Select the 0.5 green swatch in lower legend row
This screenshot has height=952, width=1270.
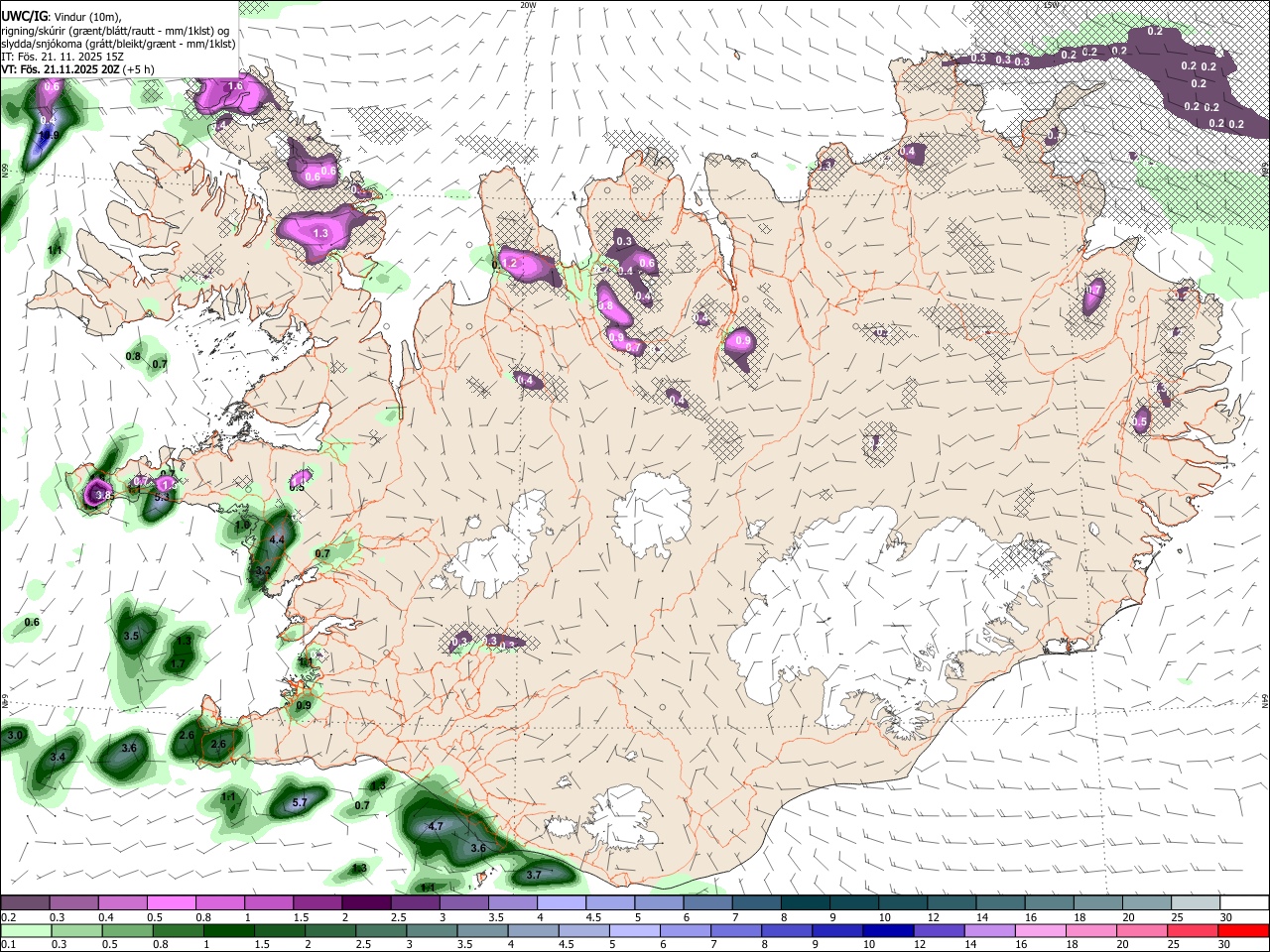pos(127,930)
